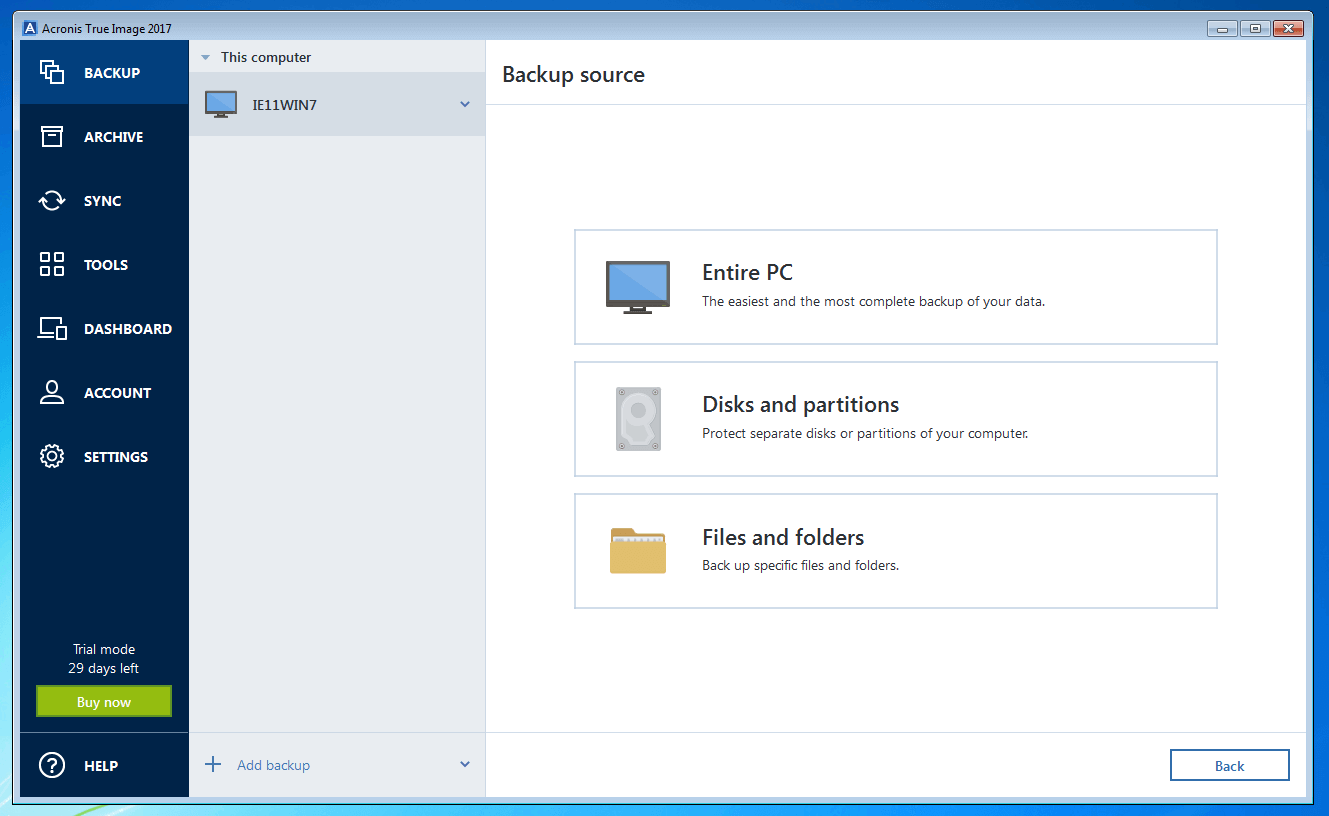Click the Backup sidebar icon
This screenshot has width=1329, height=816.
click(x=52, y=72)
